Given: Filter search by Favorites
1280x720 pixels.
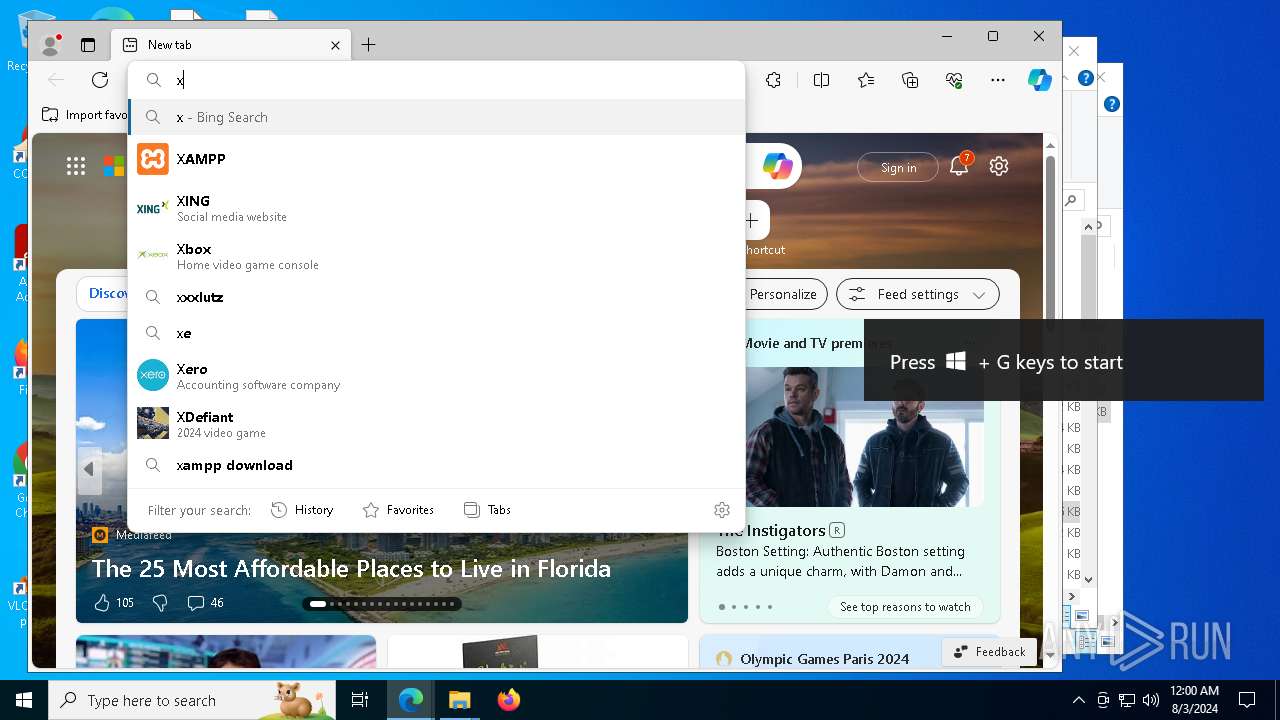Looking at the screenshot, I should [398, 510].
